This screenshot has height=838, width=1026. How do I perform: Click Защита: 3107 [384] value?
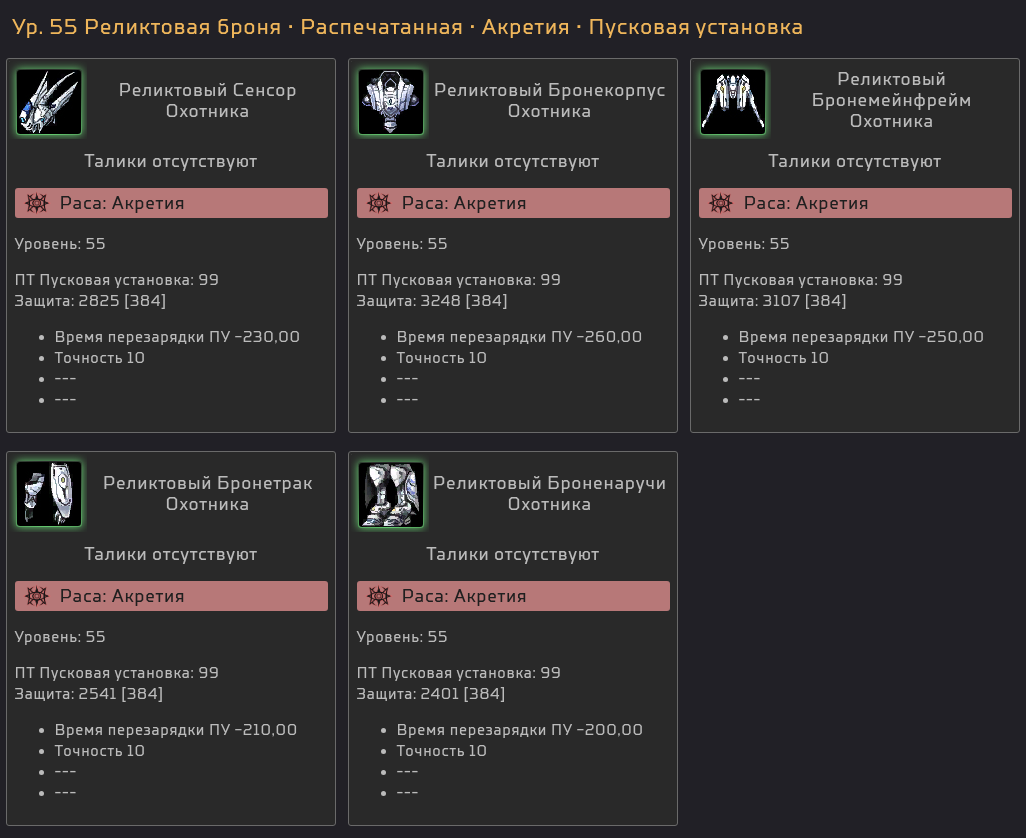[x=773, y=301]
